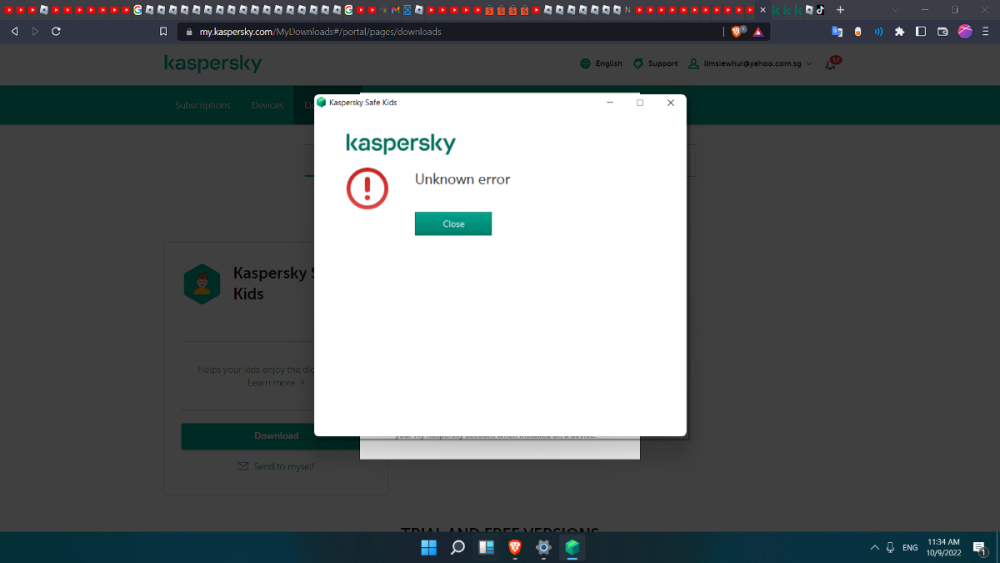
Task: Change language from English
Action: click(601, 63)
